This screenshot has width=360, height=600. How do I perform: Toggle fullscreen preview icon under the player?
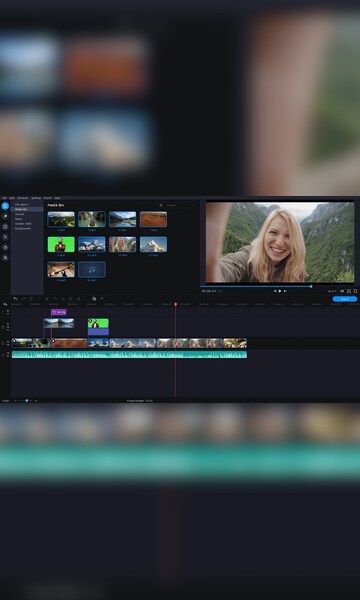pyautogui.click(x=349, y=291)
